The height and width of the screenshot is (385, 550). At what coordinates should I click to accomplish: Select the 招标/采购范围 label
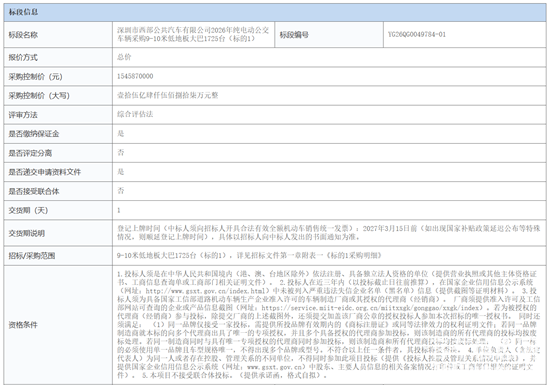coord(32,256)
